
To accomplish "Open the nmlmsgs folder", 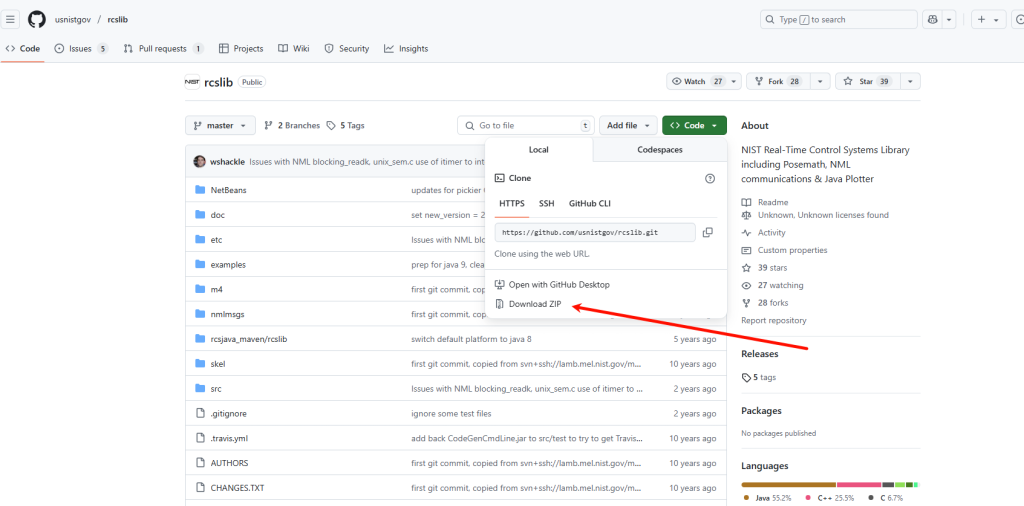I will click(x=227, y=314).
